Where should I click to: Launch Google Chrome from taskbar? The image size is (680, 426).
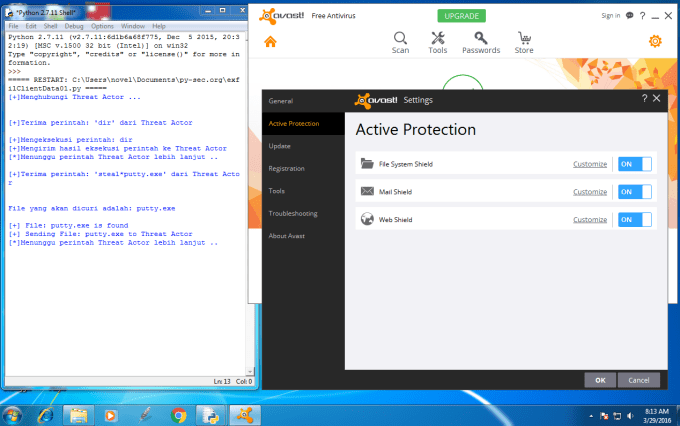coord(178,416)
